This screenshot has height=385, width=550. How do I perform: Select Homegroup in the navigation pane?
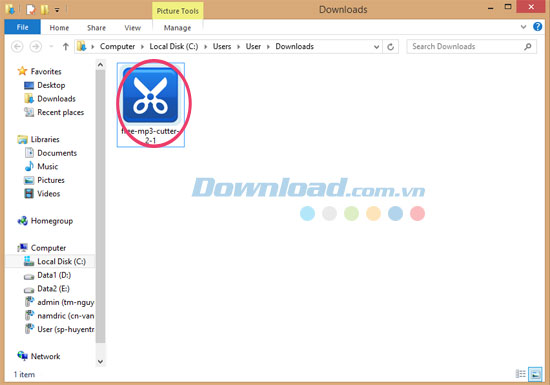click(x=52, y=221)
